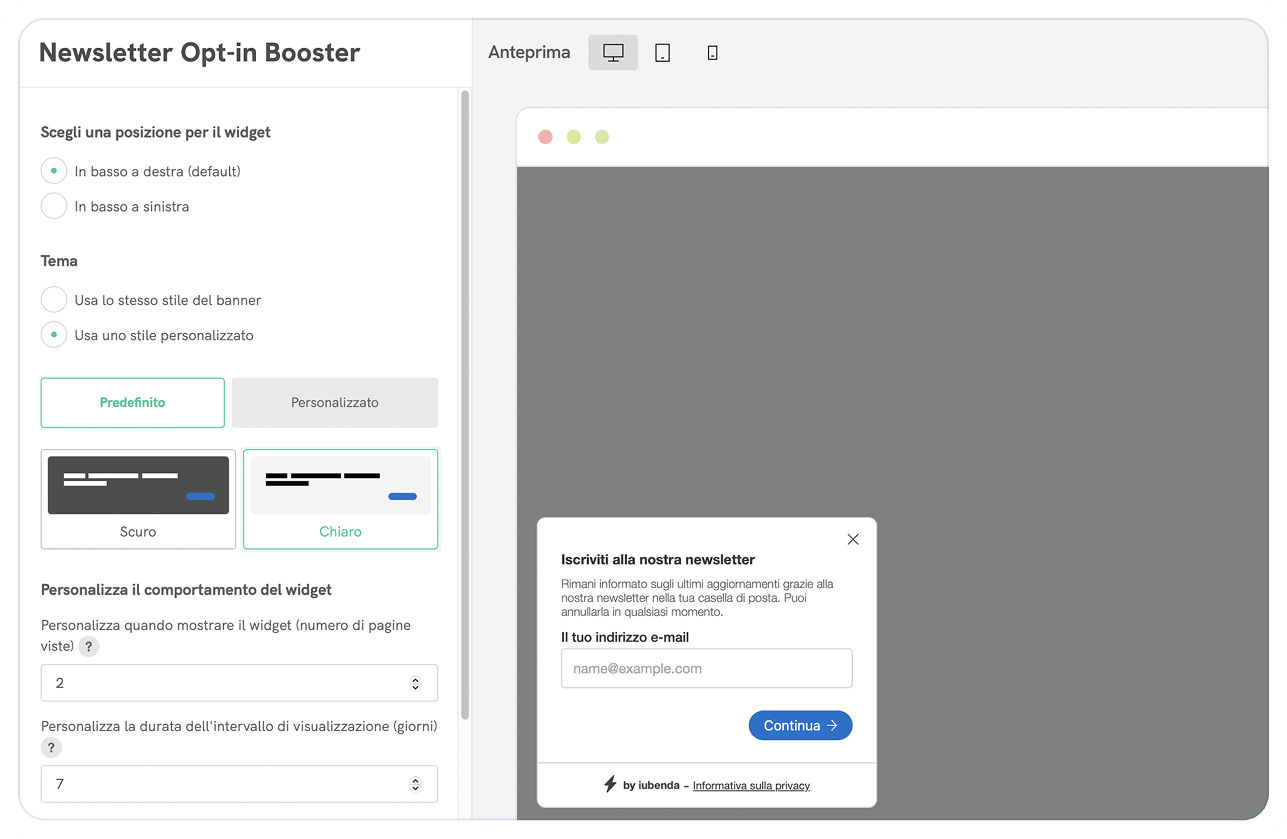Open 'Informativa sulla privacy' link
Viewport: 1287px width, 839px height.
coord(751,786)
